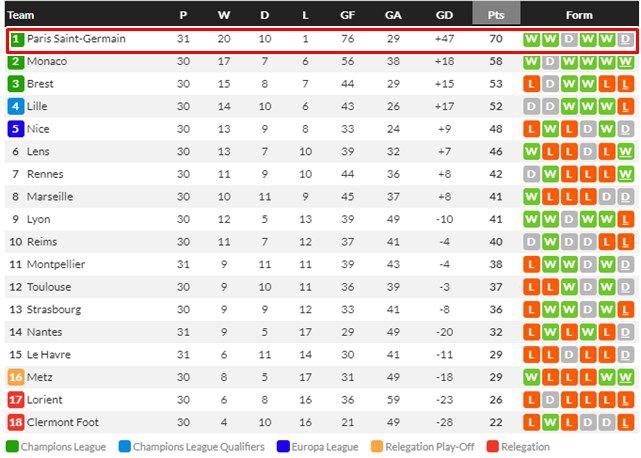Screen dimensions: 641x458
Task: Click Paris Saint-Germain's rank 1 badge
Action: (x=16, y=40)
